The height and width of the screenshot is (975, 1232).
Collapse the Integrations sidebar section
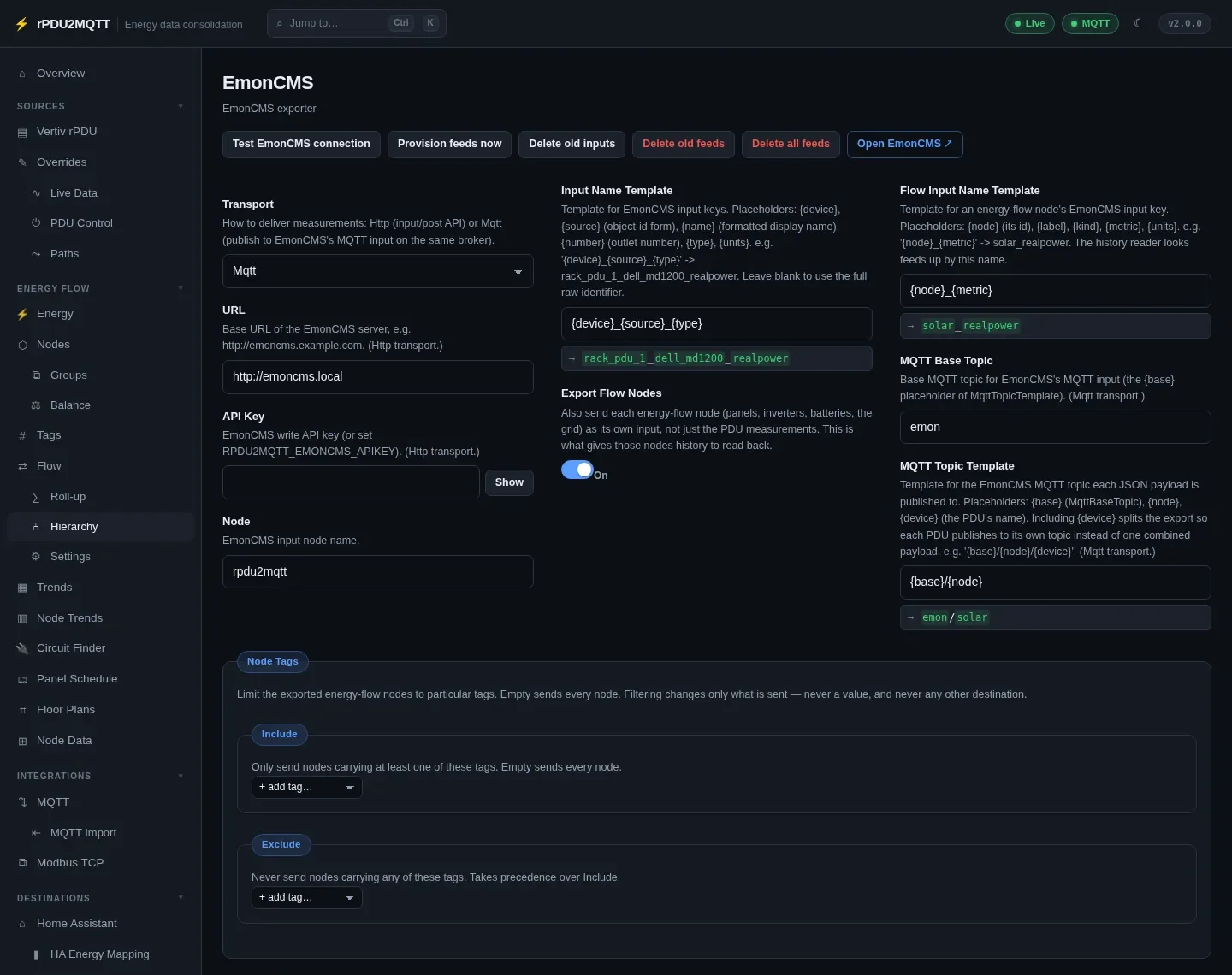pyautogui.click(x=181, y=776)
